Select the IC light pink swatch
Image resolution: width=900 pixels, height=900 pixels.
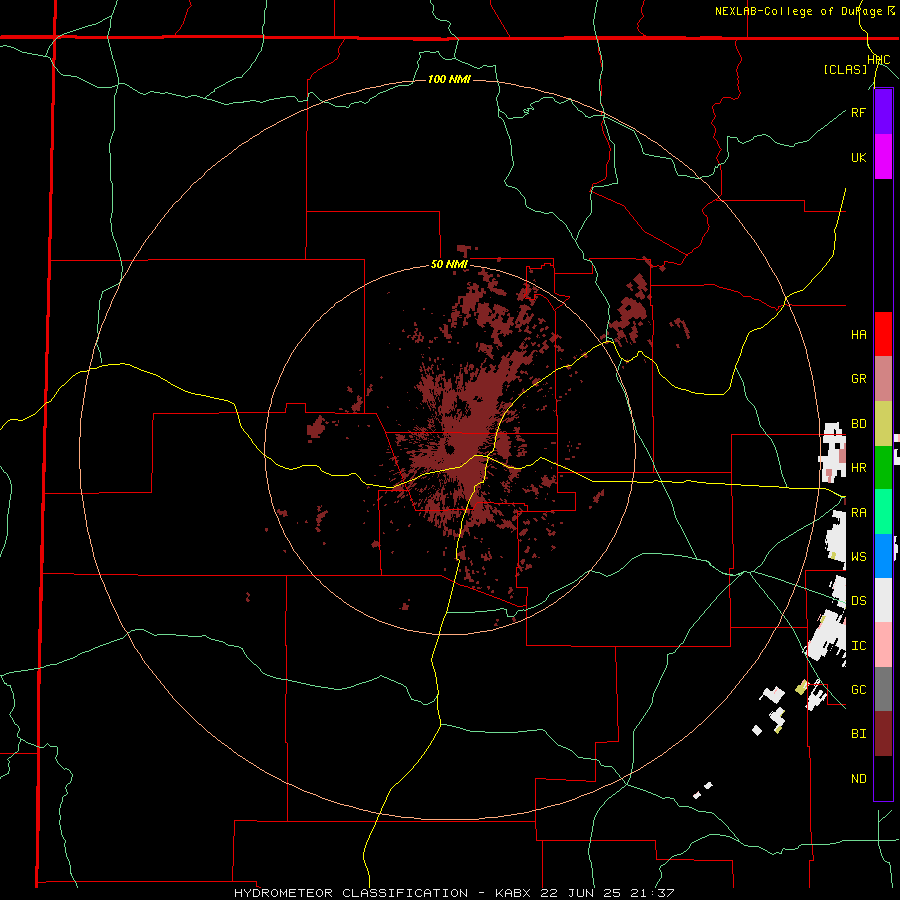[x=883, y=645]
